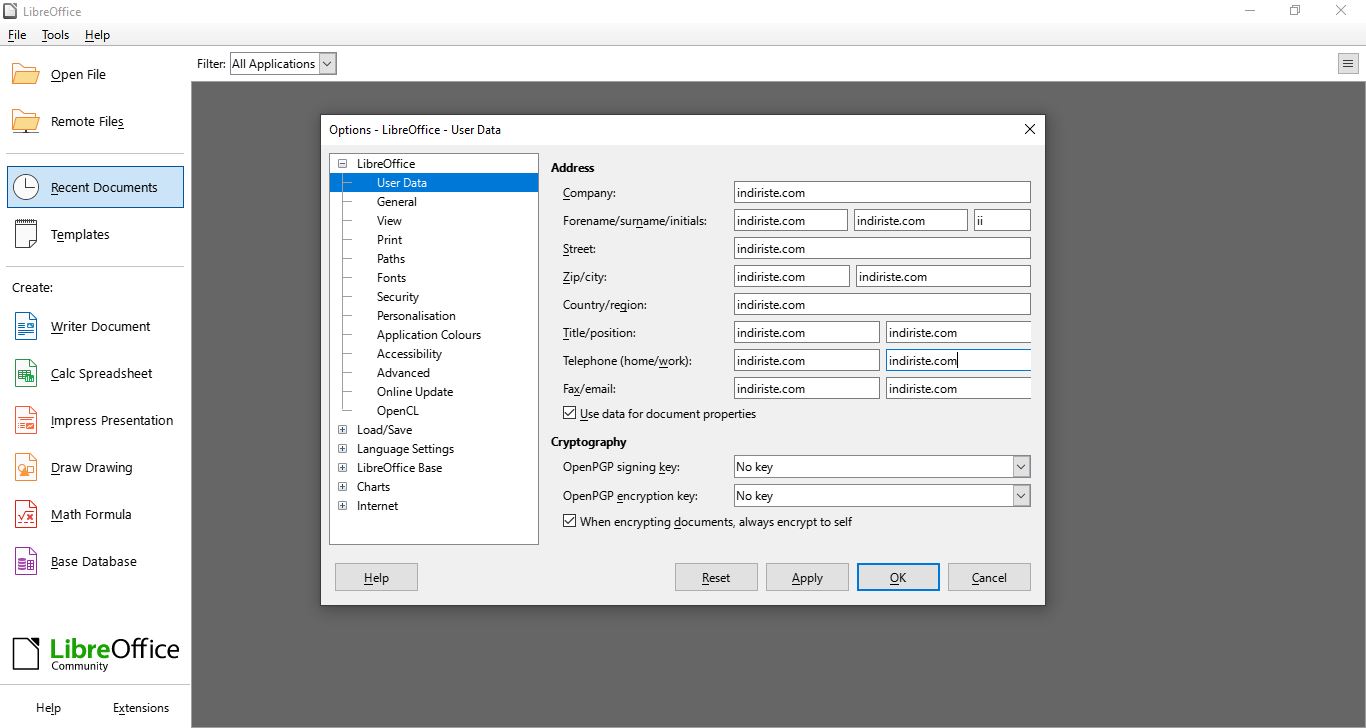Click Extensions at bottom of sidebar
This screenshot has height=728, width=1366.
coord(141,707)
